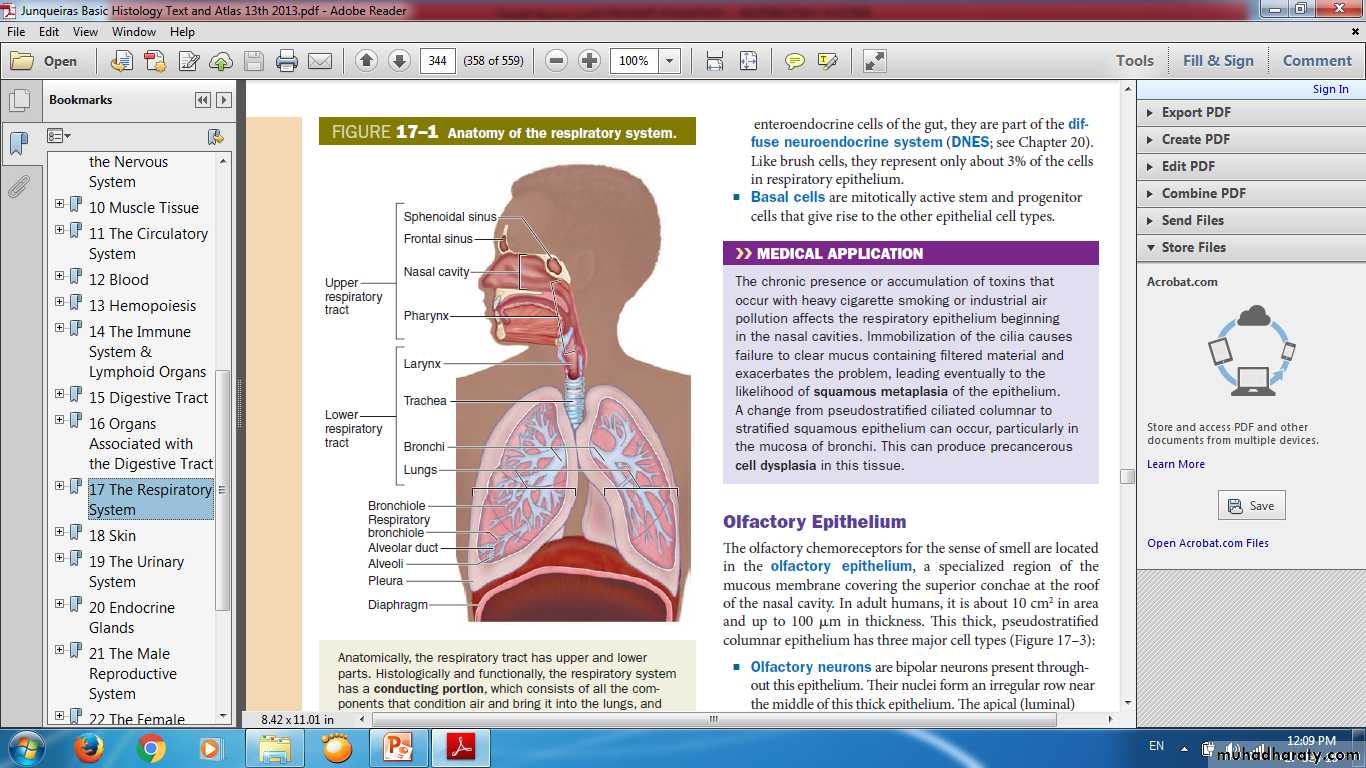Open Firefox from the taskbar
This screenshot has height=768, width=1366.
[x=90, y=748]
